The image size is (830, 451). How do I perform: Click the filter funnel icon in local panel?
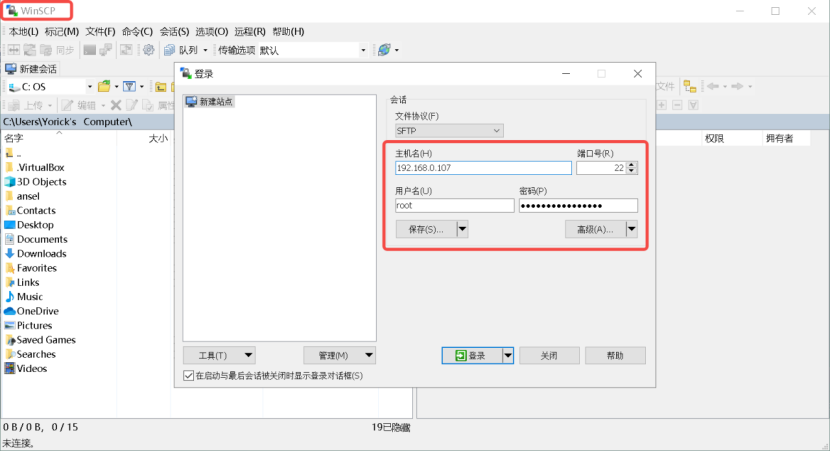click(x=129, y=86)
